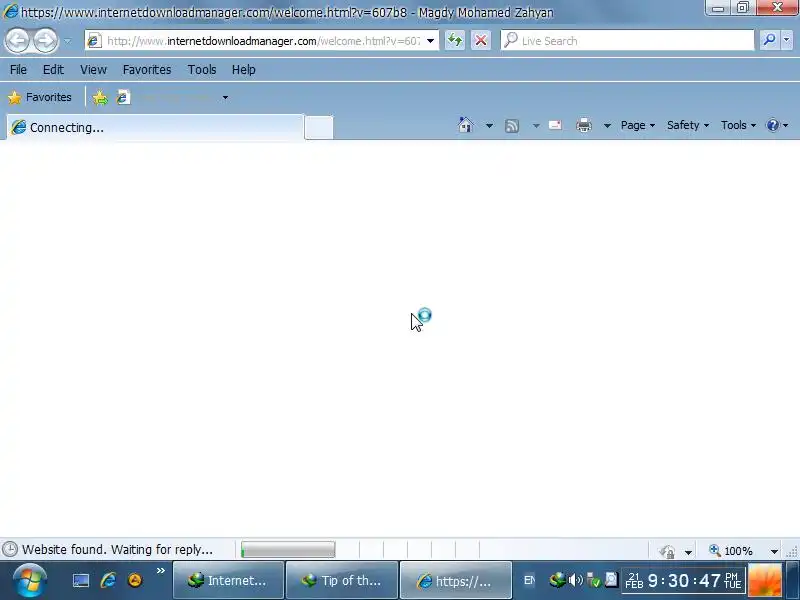Click the 100% zoom level button
The width and height of the screenshot is (800, 600).
click(731, 551)
